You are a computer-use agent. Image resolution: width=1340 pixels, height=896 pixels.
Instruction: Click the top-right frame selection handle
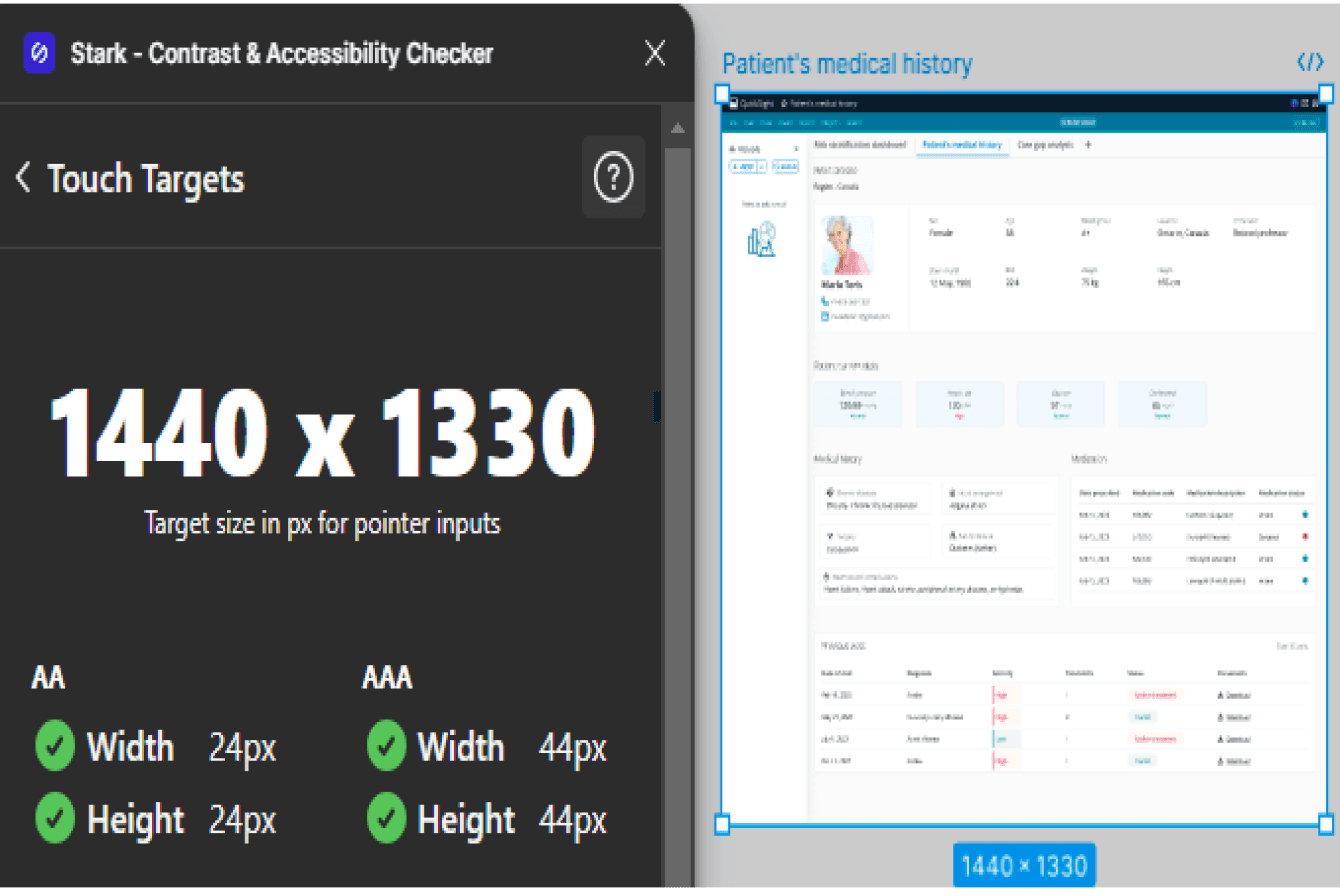1326,93
